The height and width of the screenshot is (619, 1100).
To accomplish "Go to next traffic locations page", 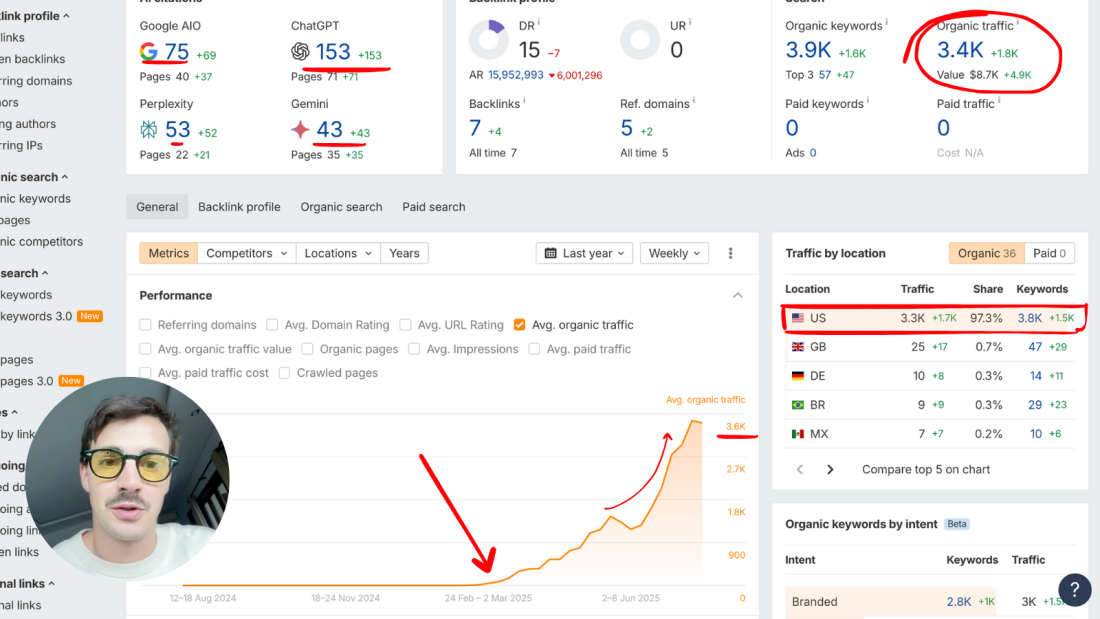I will click(830, 470).
